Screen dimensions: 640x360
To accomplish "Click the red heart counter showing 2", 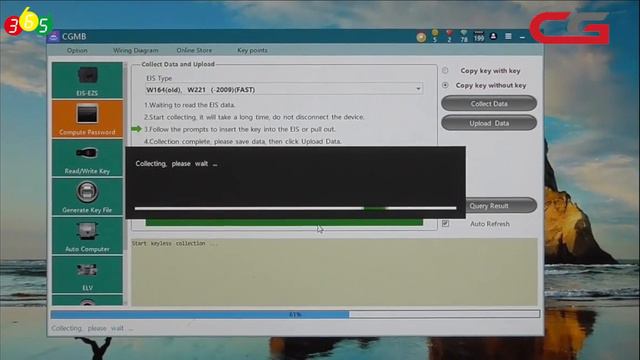I will [x=449, y=36].
